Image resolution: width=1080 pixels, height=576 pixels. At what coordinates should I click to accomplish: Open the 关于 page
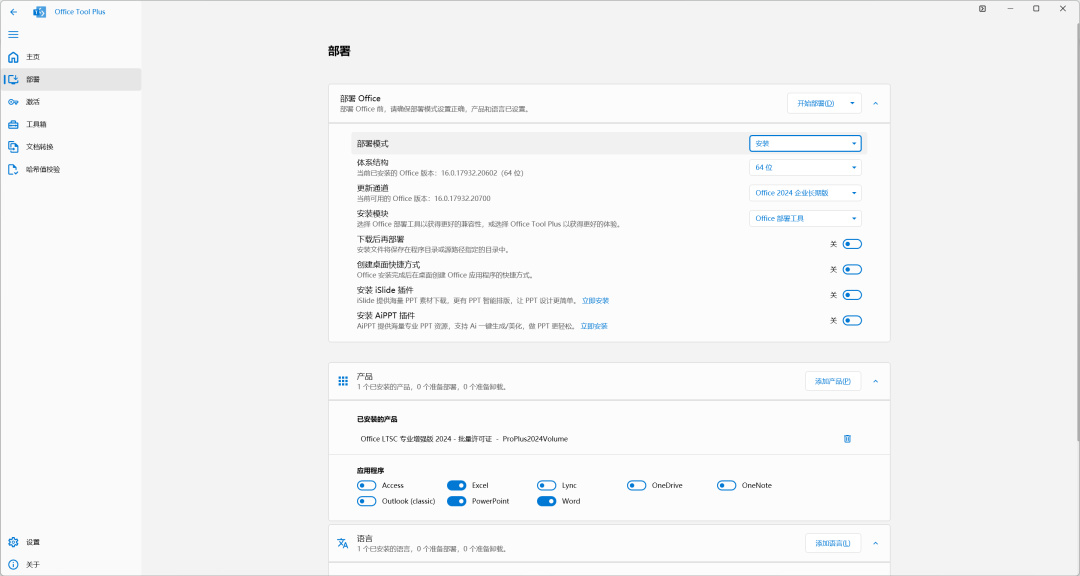(71, 564)
